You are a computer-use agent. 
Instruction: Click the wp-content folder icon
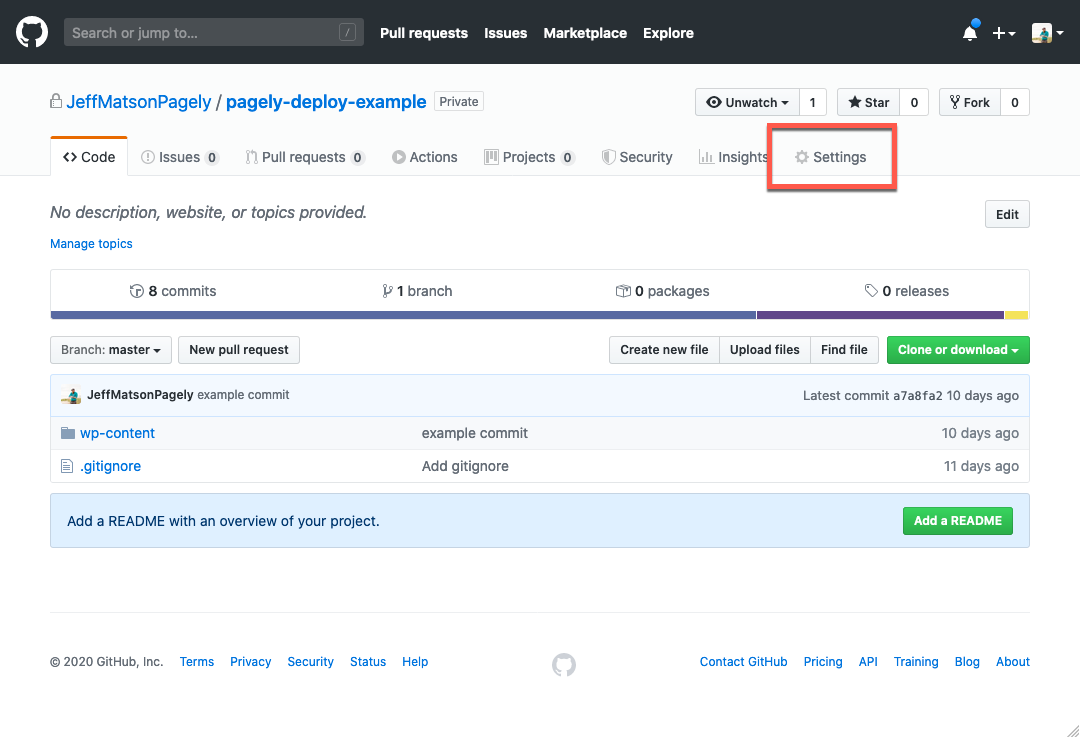pos(68,433)
